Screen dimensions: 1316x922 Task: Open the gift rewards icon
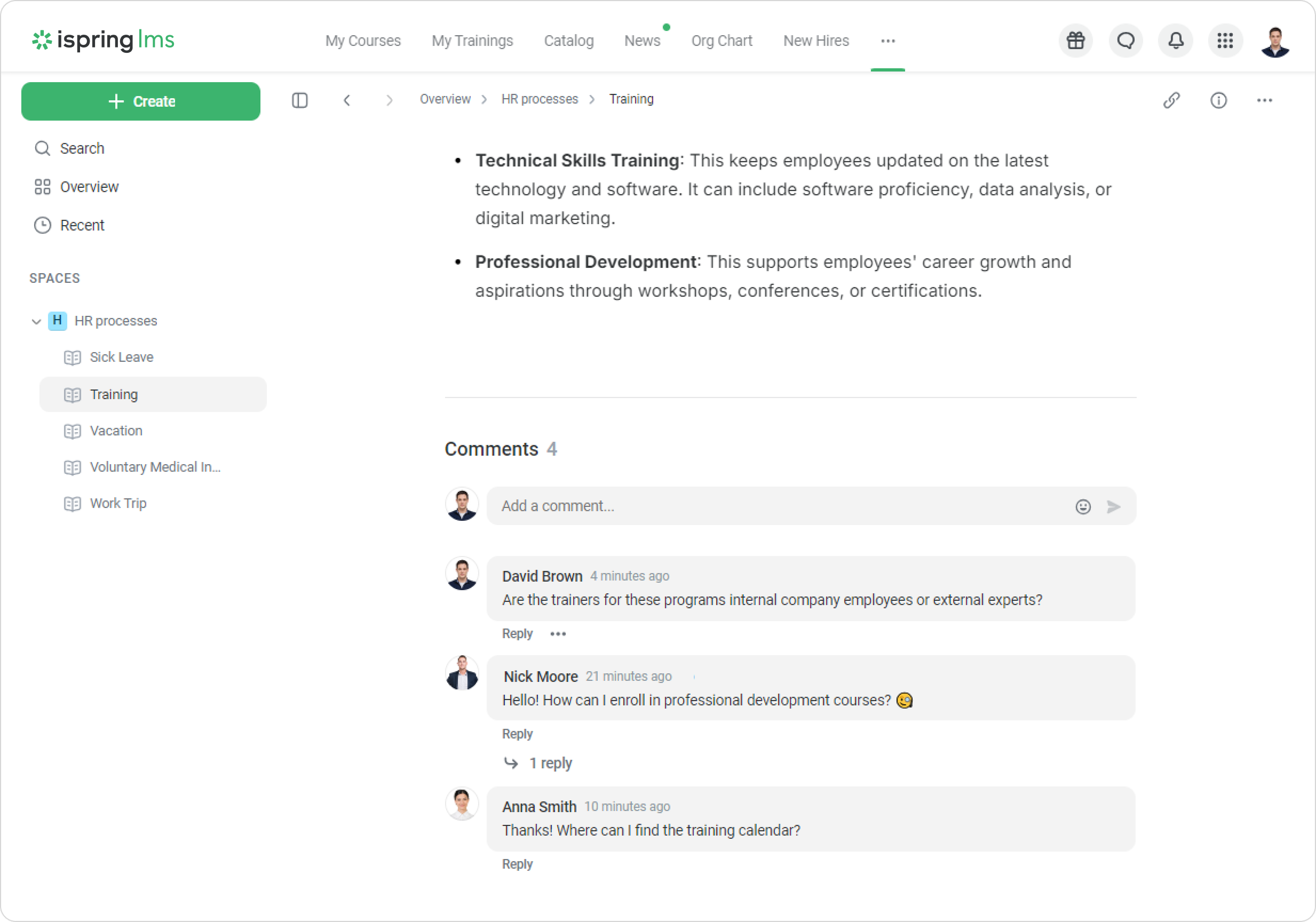tap(1075, 41)
